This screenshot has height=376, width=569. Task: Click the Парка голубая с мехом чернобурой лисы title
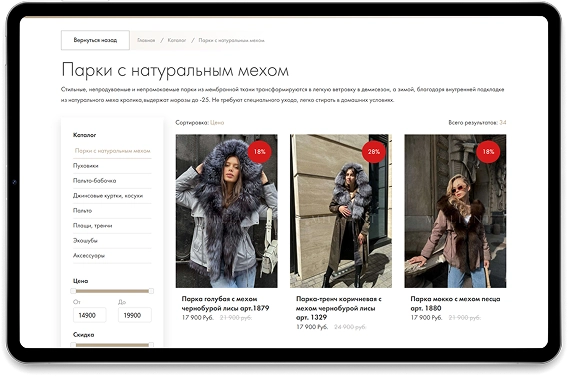click(x=225, y=304)
